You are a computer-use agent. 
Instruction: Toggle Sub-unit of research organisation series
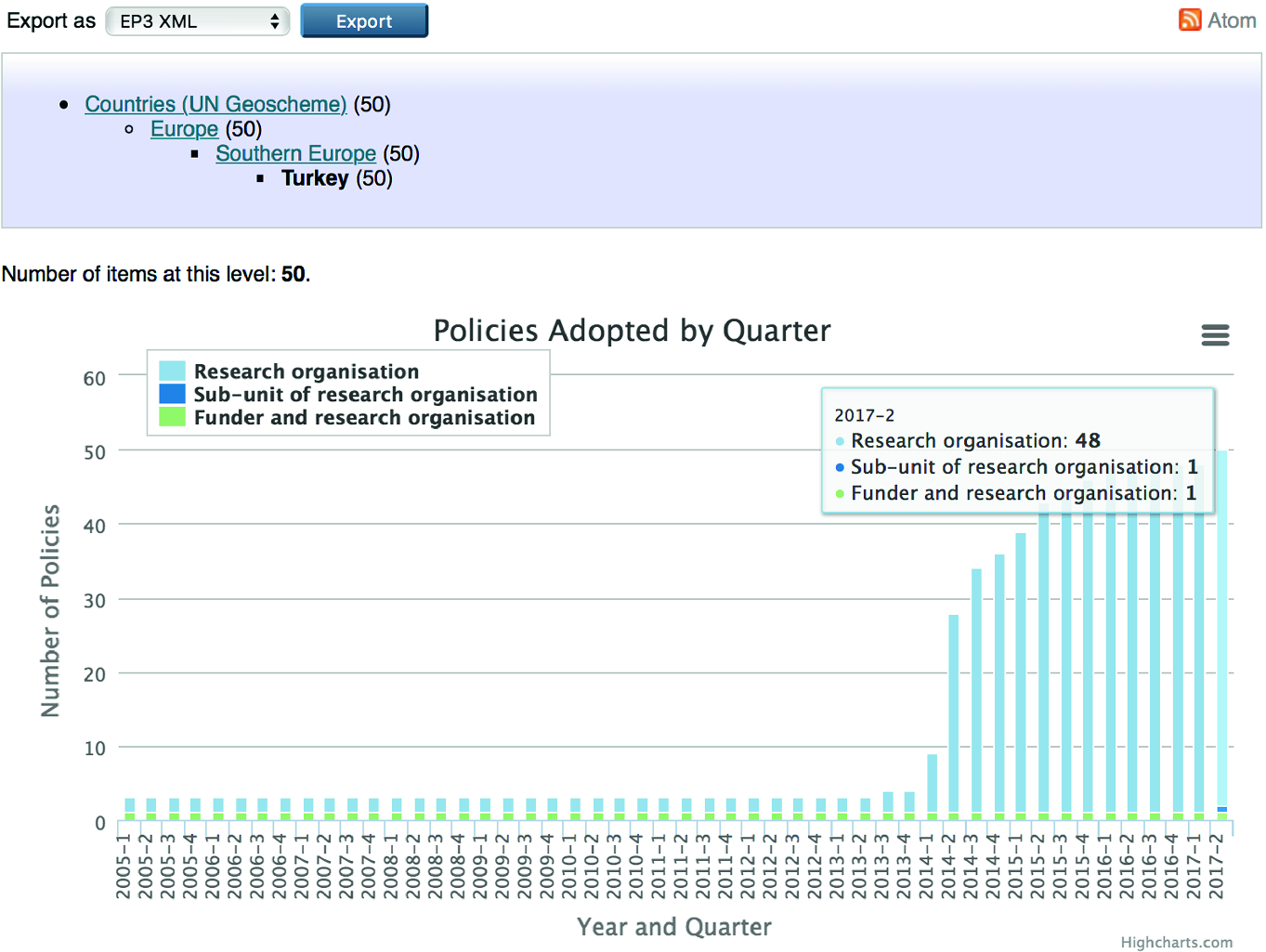[365, 395]
